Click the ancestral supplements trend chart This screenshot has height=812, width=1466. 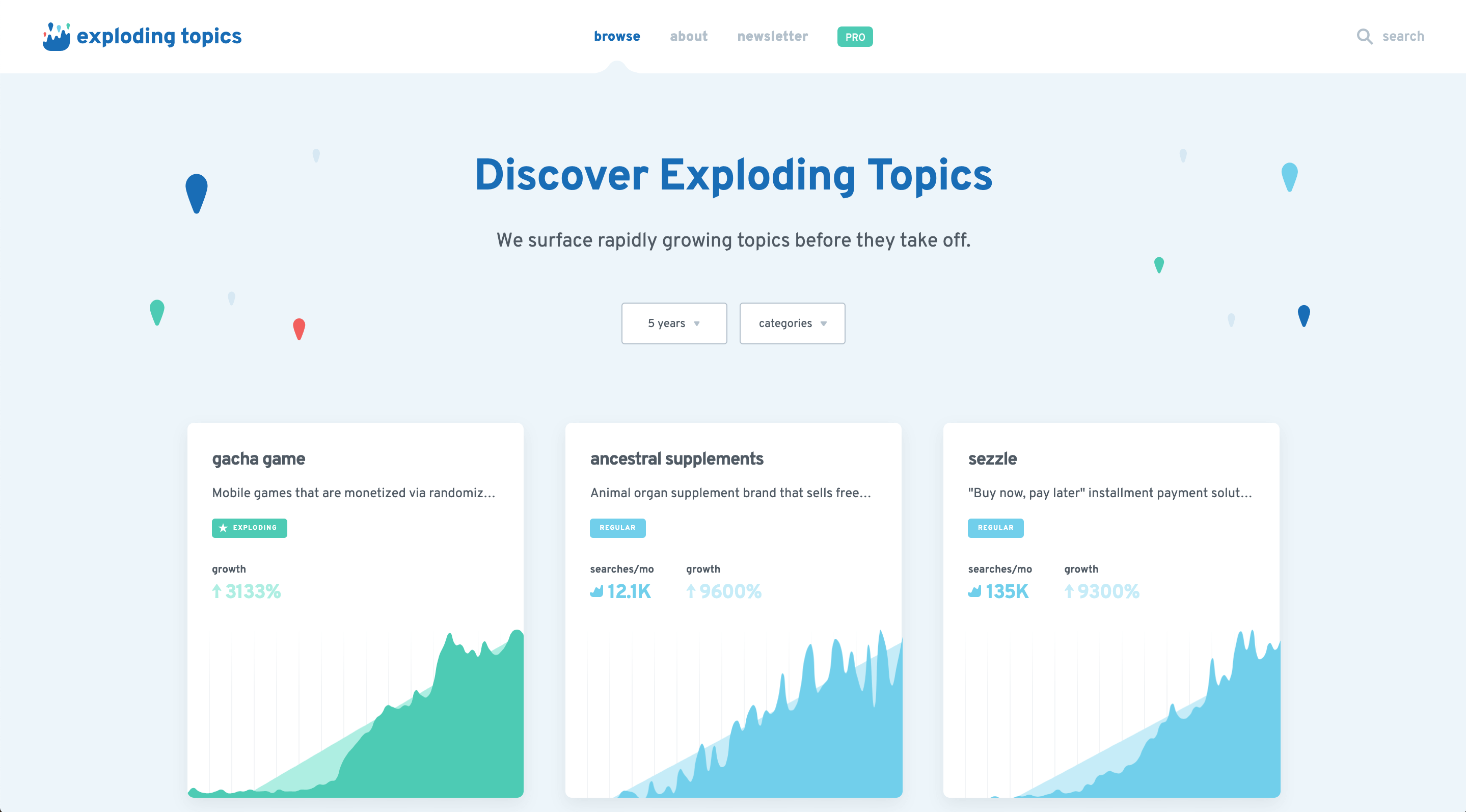click(x=734, y=713)
